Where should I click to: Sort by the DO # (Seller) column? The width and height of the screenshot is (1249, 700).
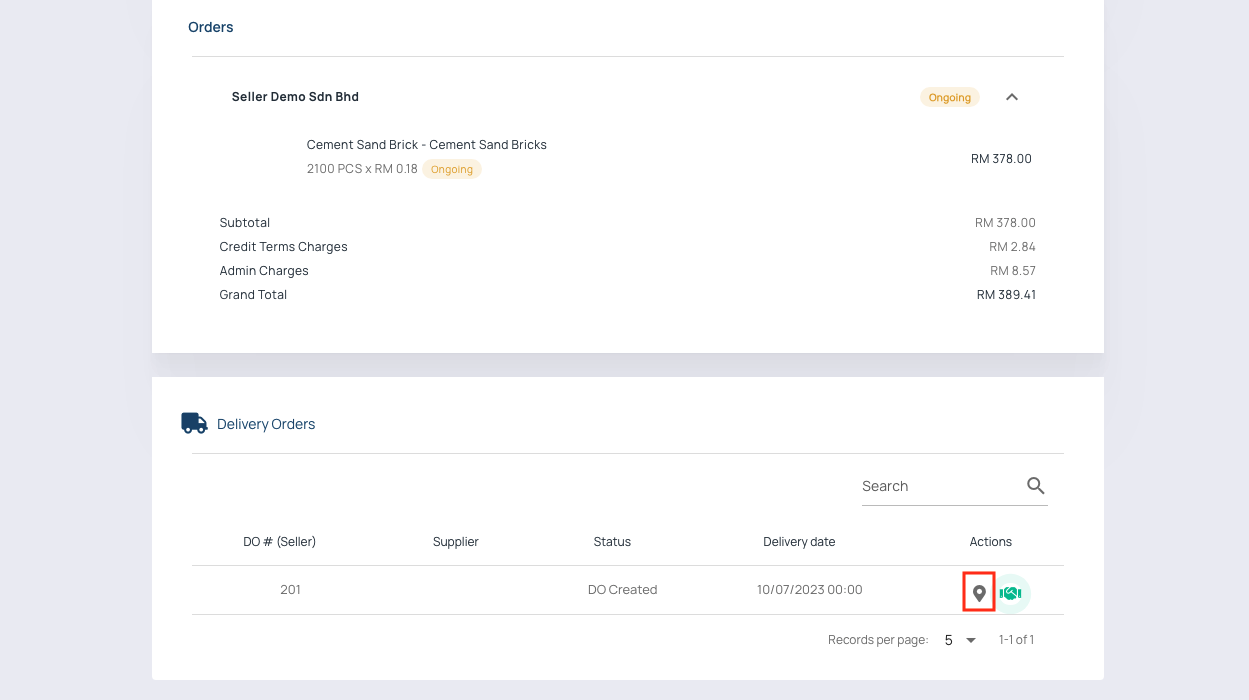279,542
